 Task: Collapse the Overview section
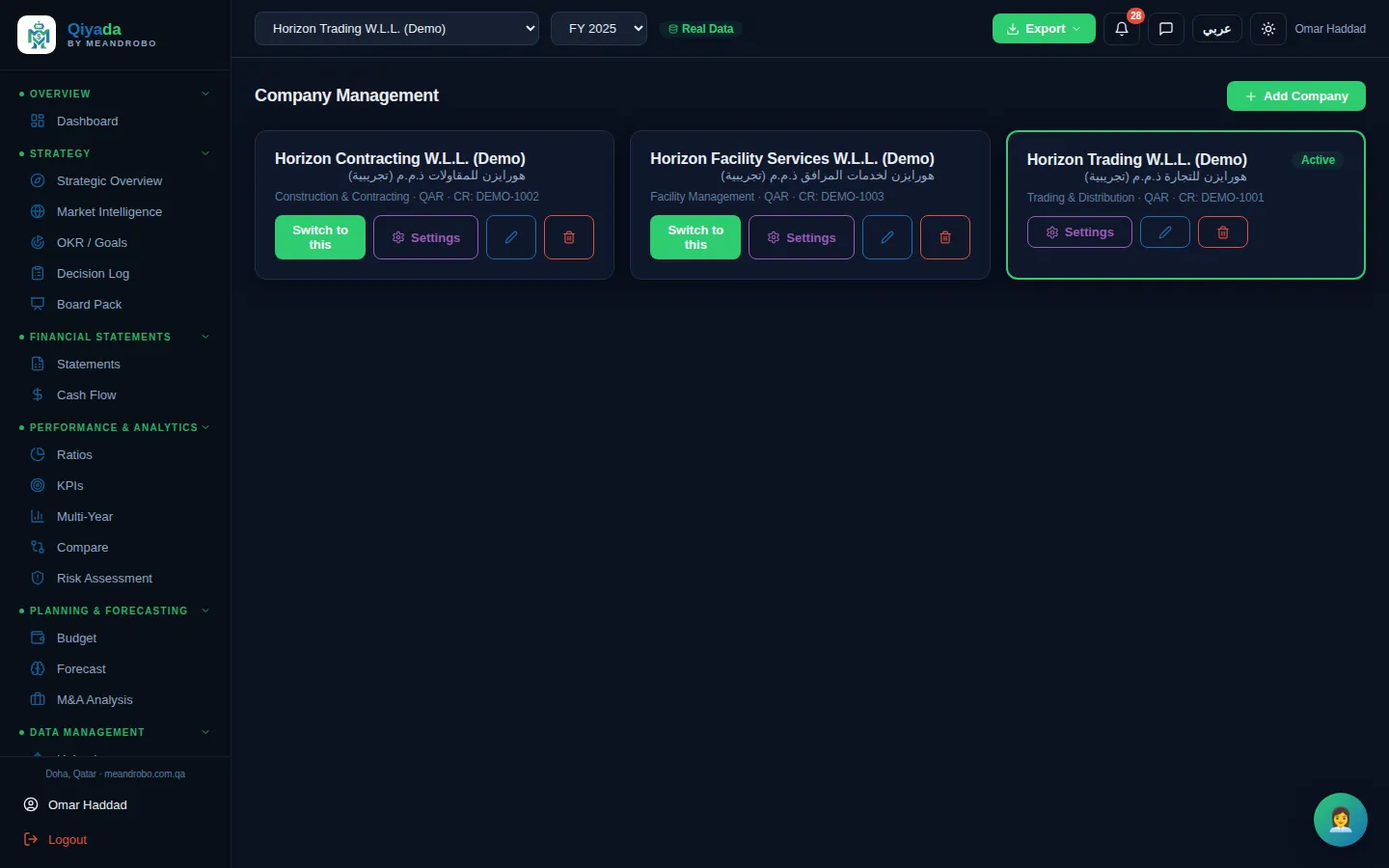pyautogui.click(x=205, y=94)
